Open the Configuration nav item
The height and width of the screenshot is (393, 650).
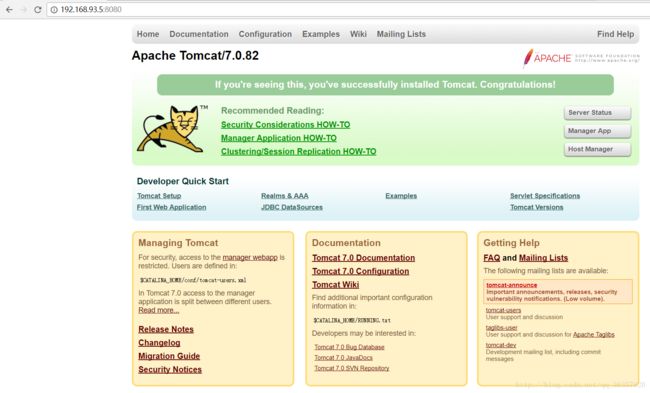coord(265,34)
